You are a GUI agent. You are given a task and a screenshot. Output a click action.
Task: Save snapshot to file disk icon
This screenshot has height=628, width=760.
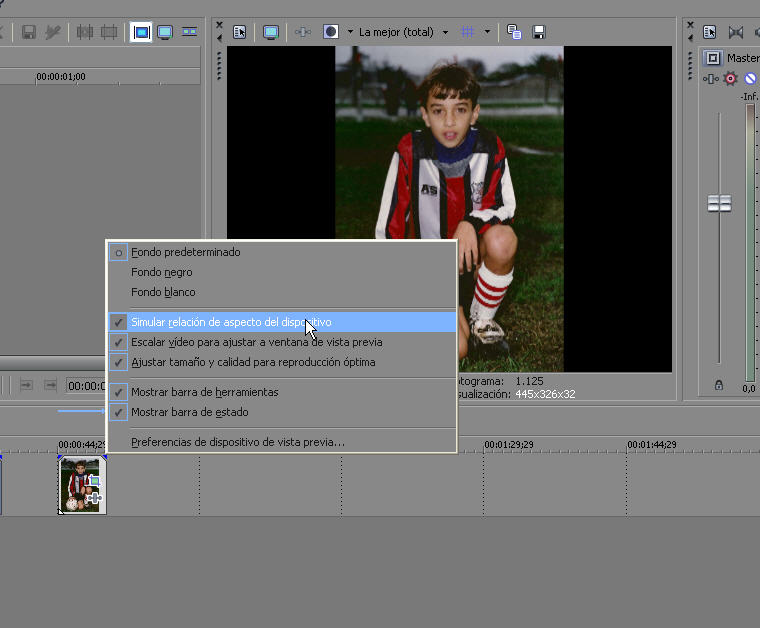539,32
